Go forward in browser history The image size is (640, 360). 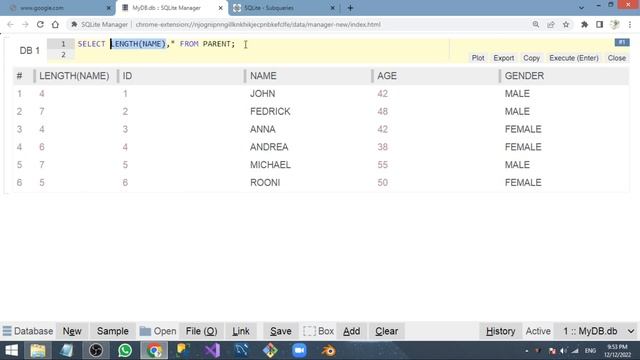click(25, 24)
